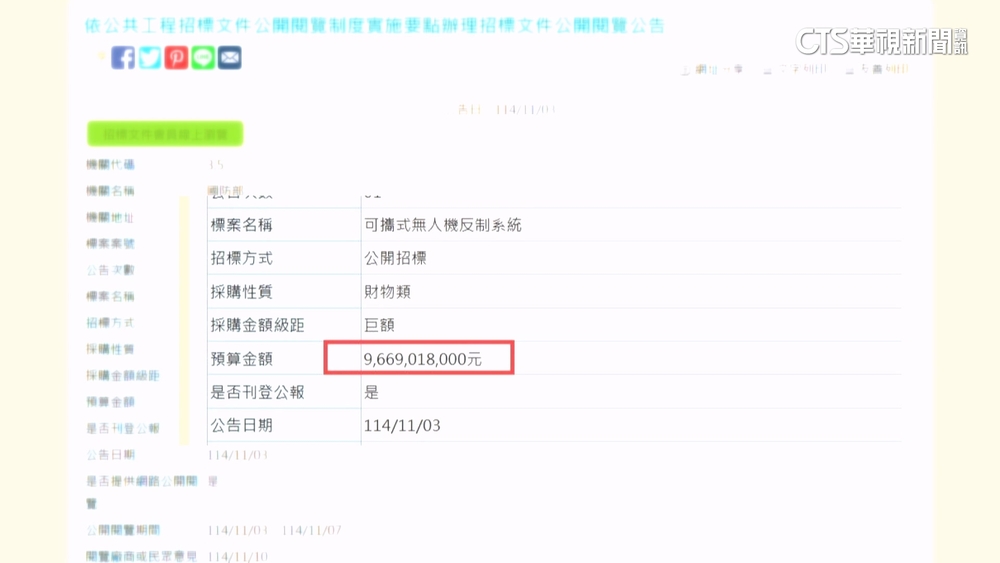The width and height of the screenshot is (1000, 563).
Task: Click the blurred date range 114/11/03 114/11/07
Action: (x=275, y=530)
